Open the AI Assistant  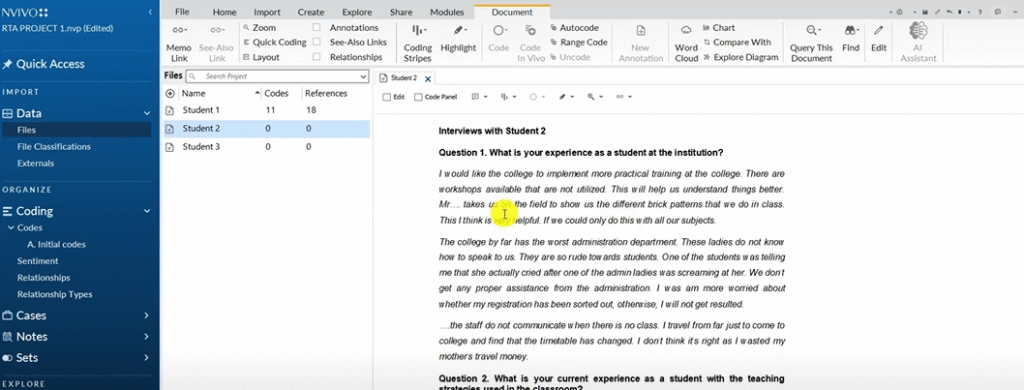coord(919,43)
